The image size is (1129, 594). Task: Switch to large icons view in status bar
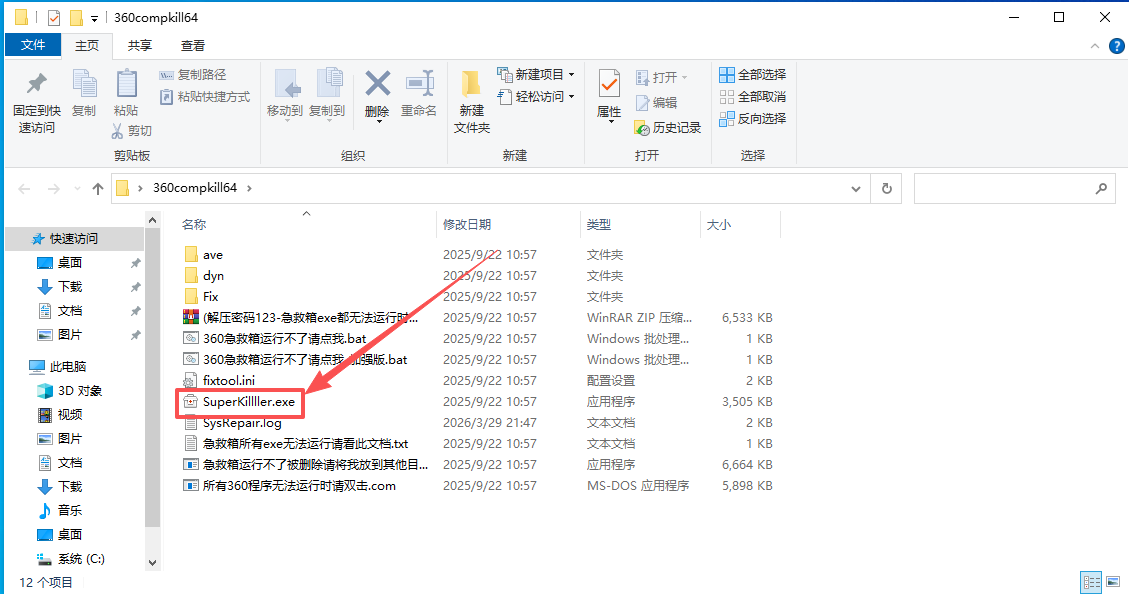[1113, 582]
